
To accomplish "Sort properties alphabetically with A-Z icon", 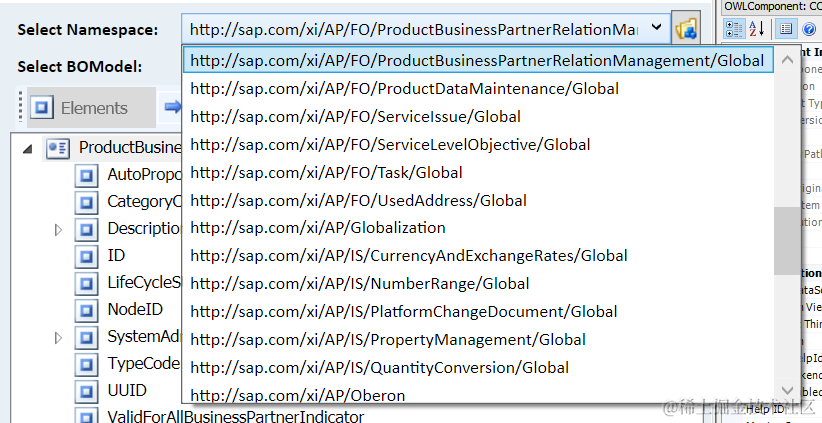I will click(x=756, y=28).
